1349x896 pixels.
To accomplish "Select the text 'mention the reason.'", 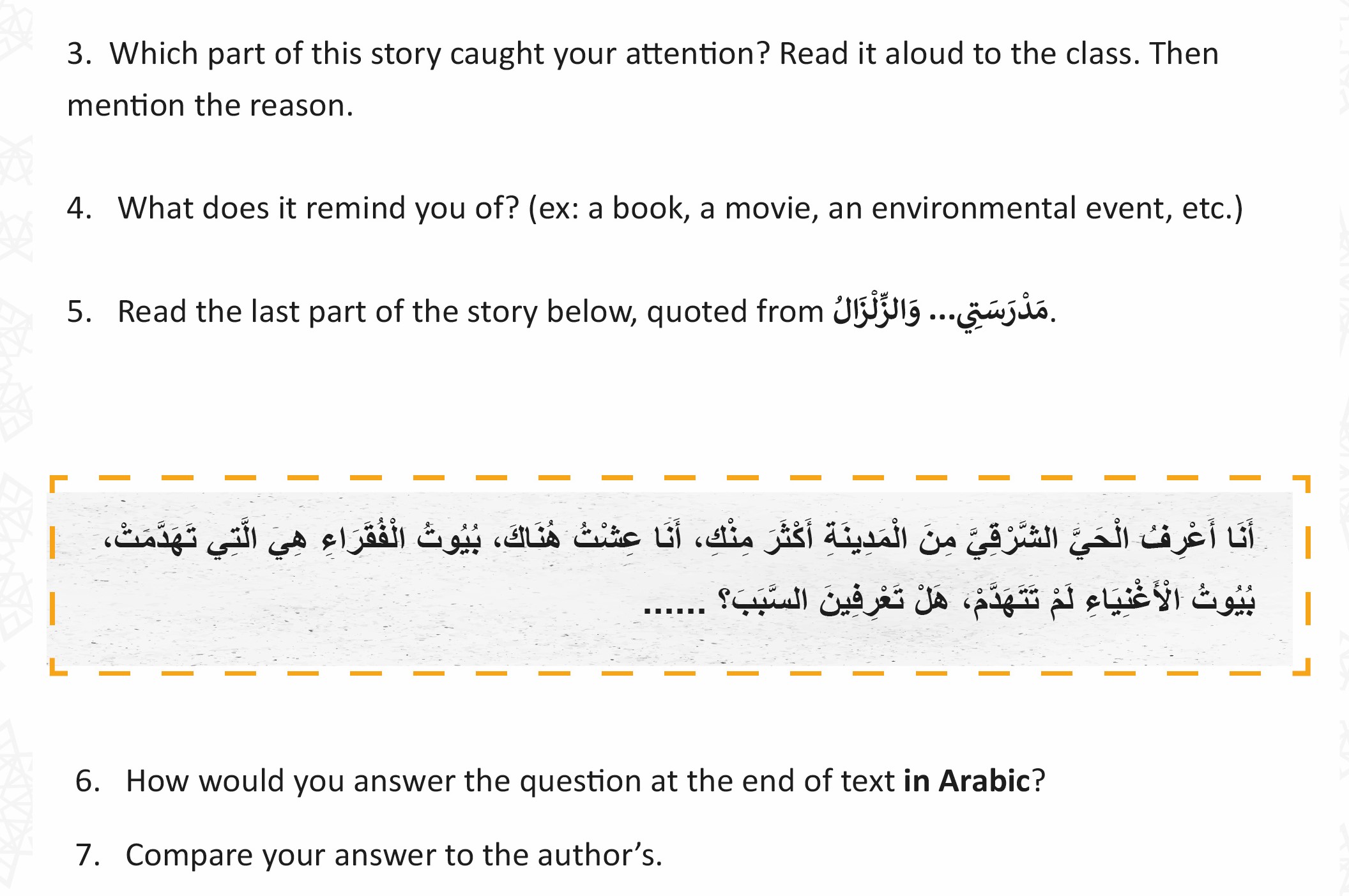I will 210,105.
